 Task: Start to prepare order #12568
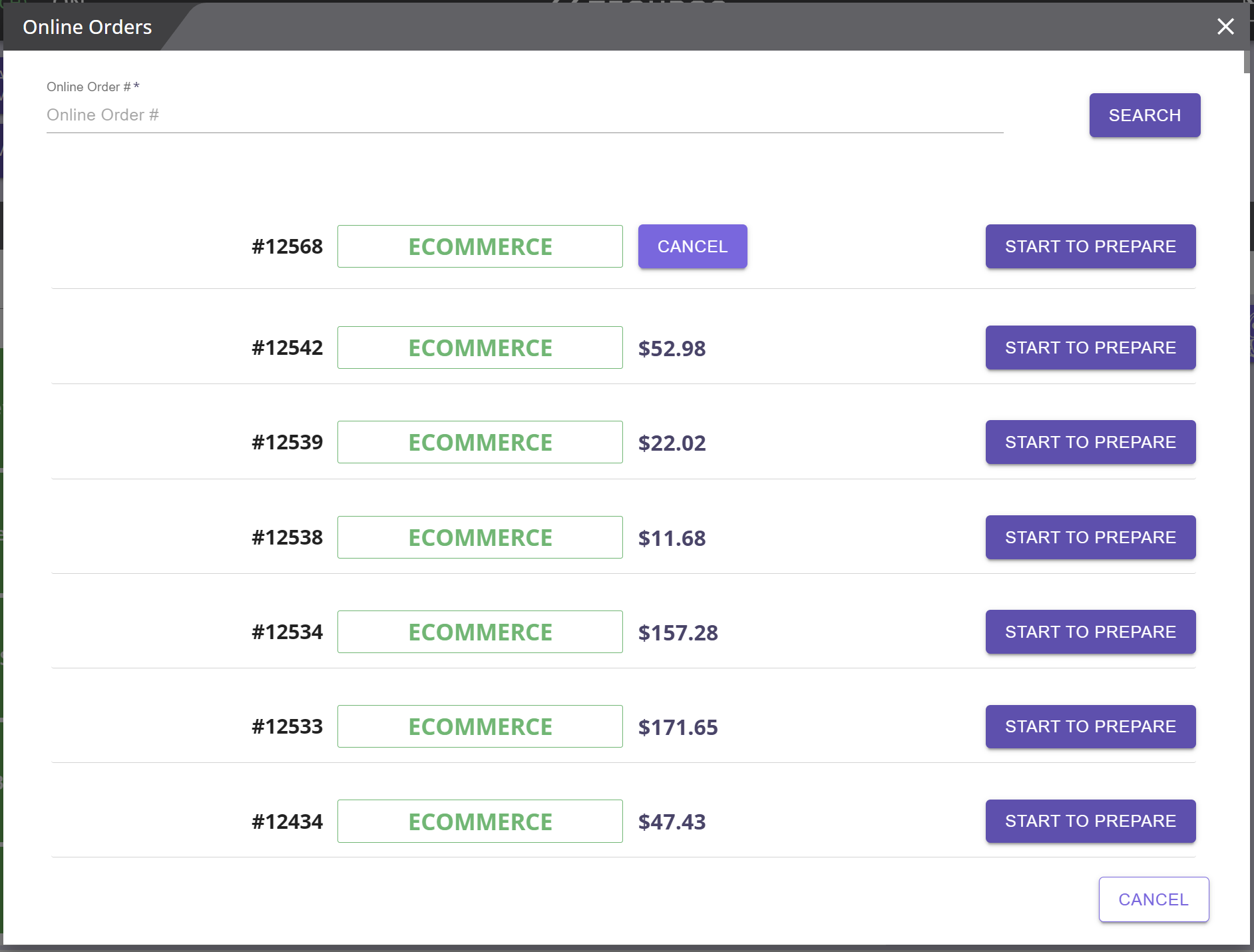[x=1090, y=246]
